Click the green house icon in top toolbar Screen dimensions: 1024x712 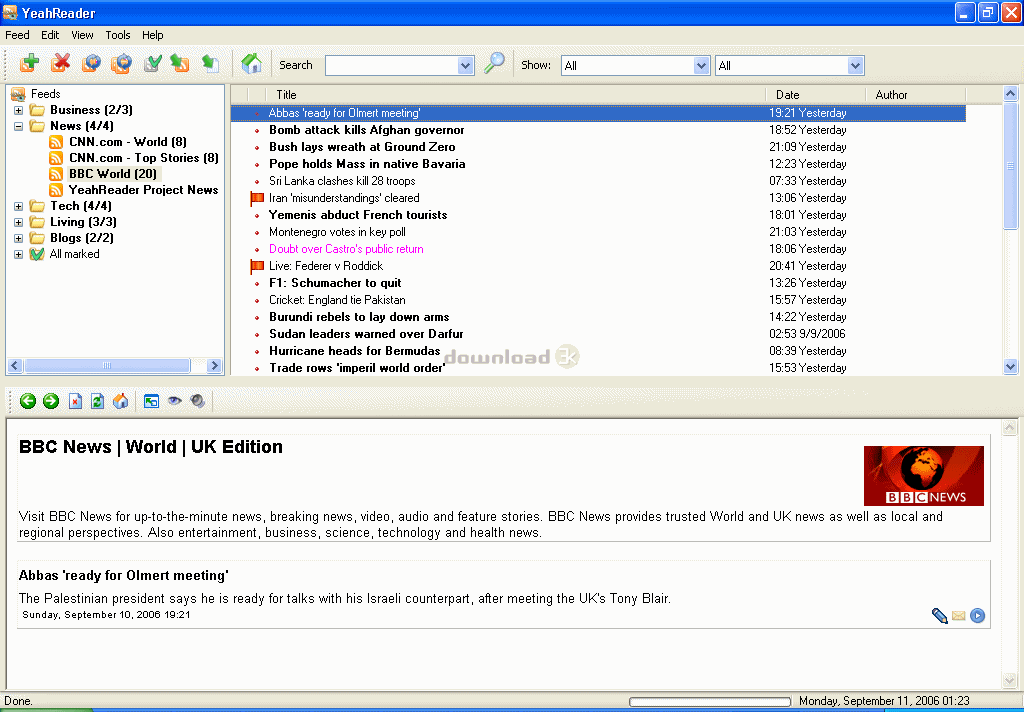(252, 64)
